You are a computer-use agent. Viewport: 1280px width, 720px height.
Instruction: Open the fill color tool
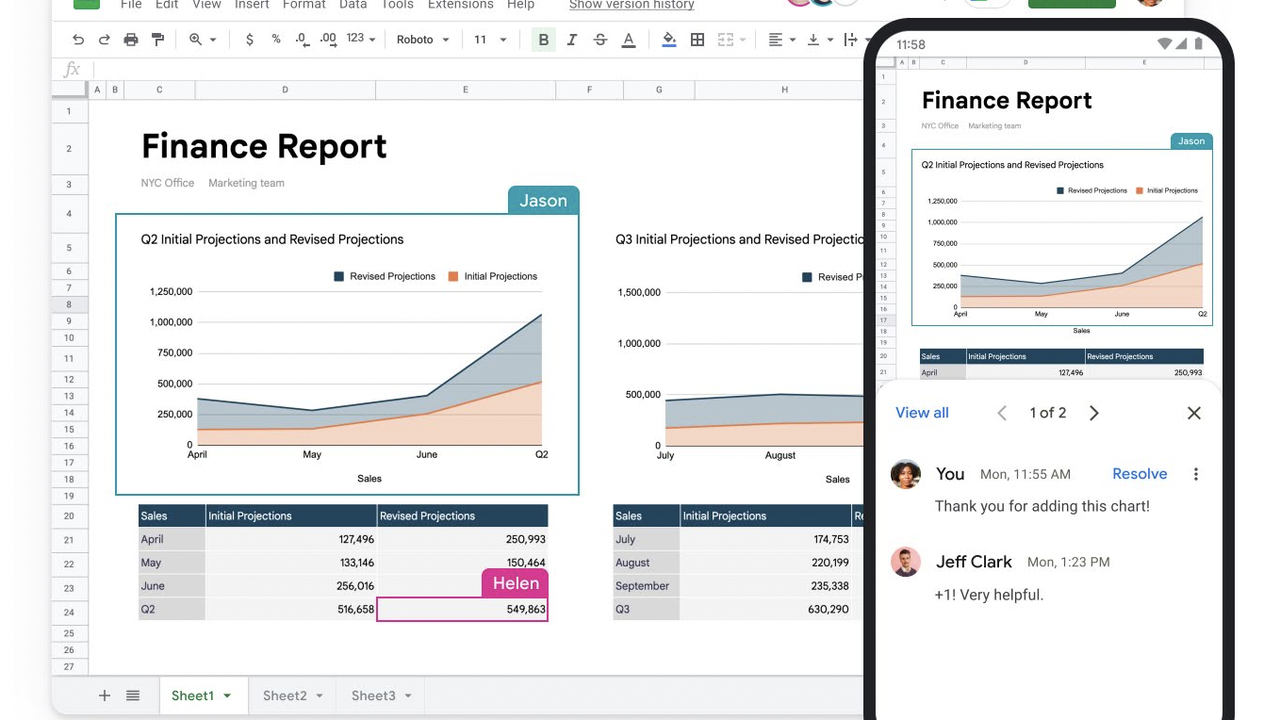[x=668, y=39]
